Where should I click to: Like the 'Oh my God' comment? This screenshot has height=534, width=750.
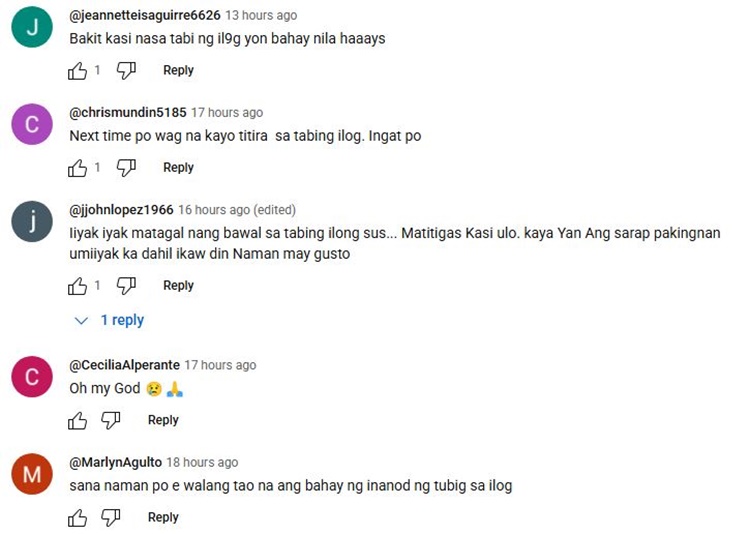click(77, 421)
